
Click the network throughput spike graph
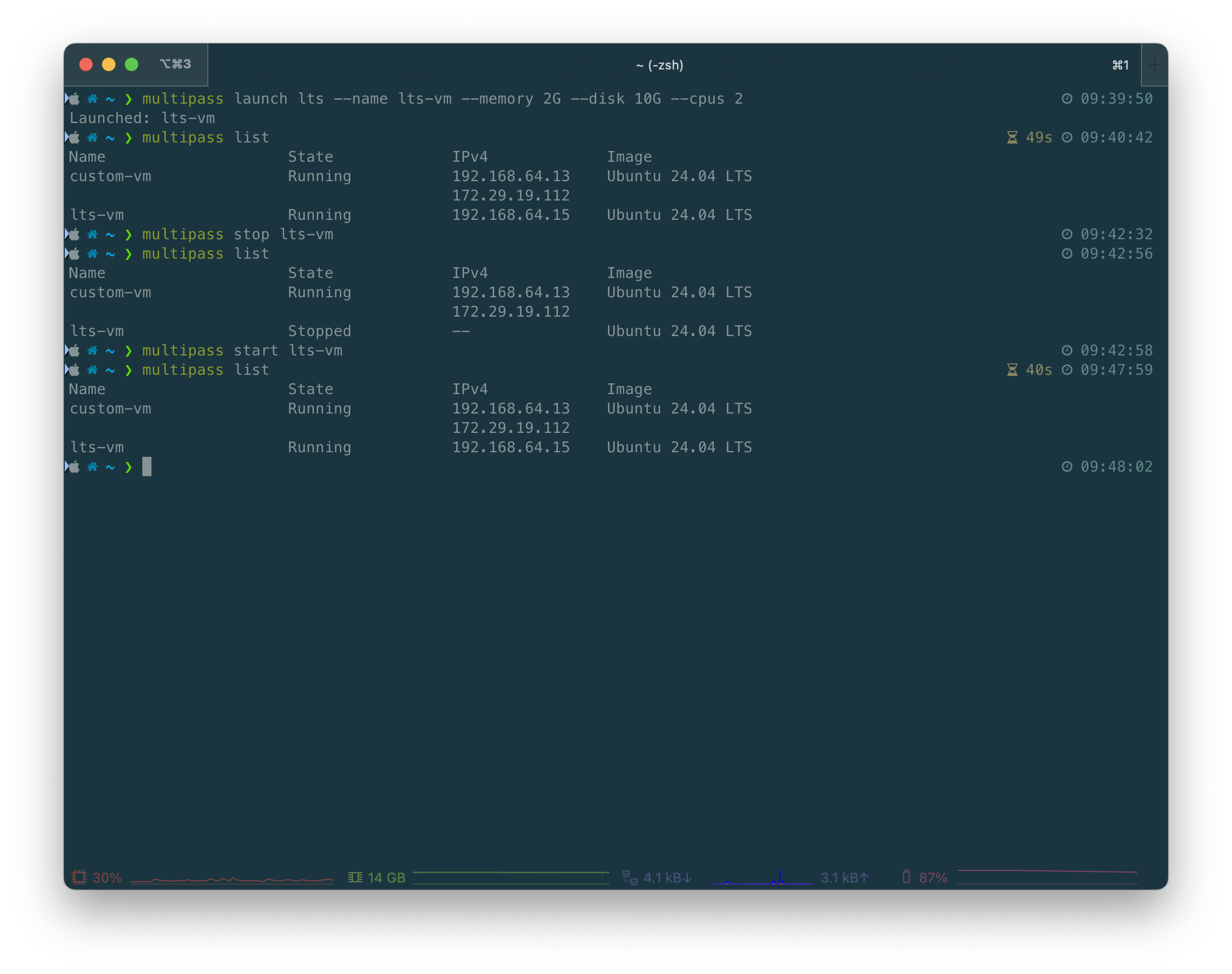click(x=762, y=878)
